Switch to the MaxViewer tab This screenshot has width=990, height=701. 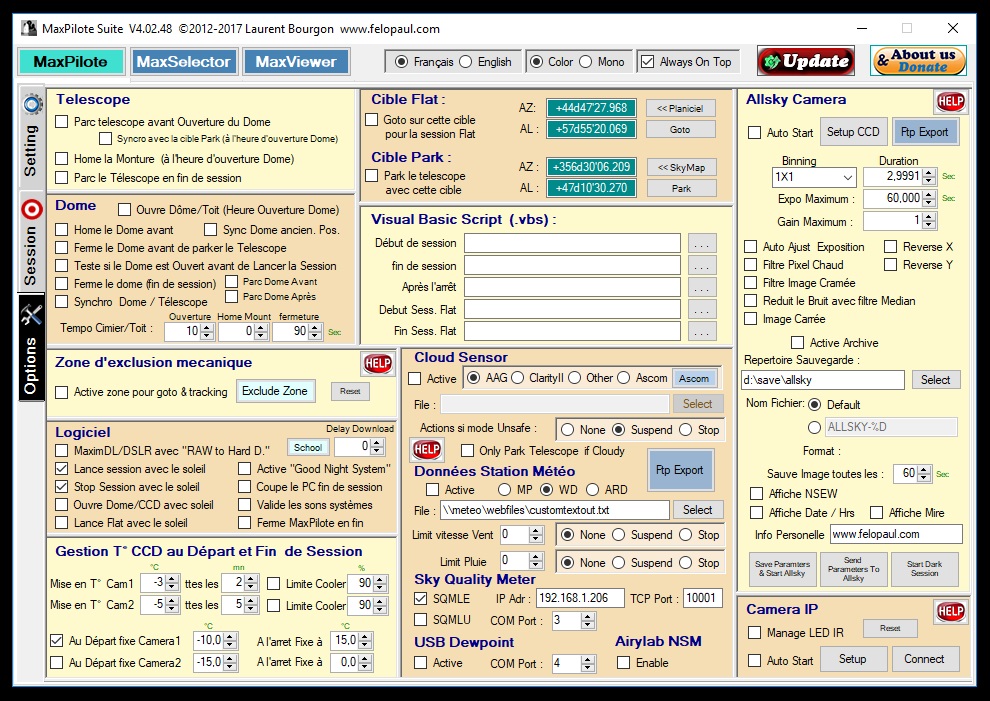point(296,62)
